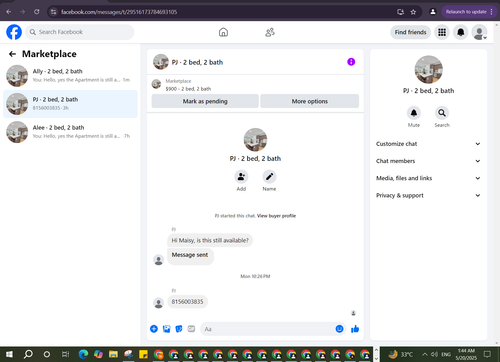The image size is (500, 362).
Task: Show hidden system tray icons
Action: 425,354
